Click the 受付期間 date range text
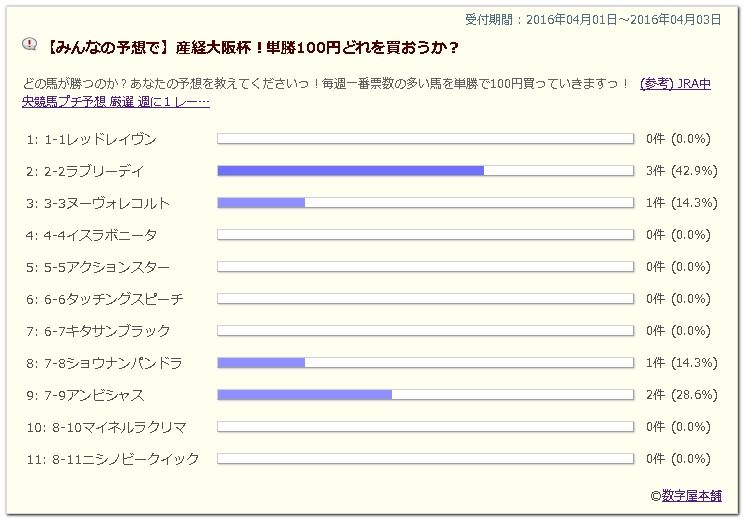743x519 pixels. click(593, 19)
